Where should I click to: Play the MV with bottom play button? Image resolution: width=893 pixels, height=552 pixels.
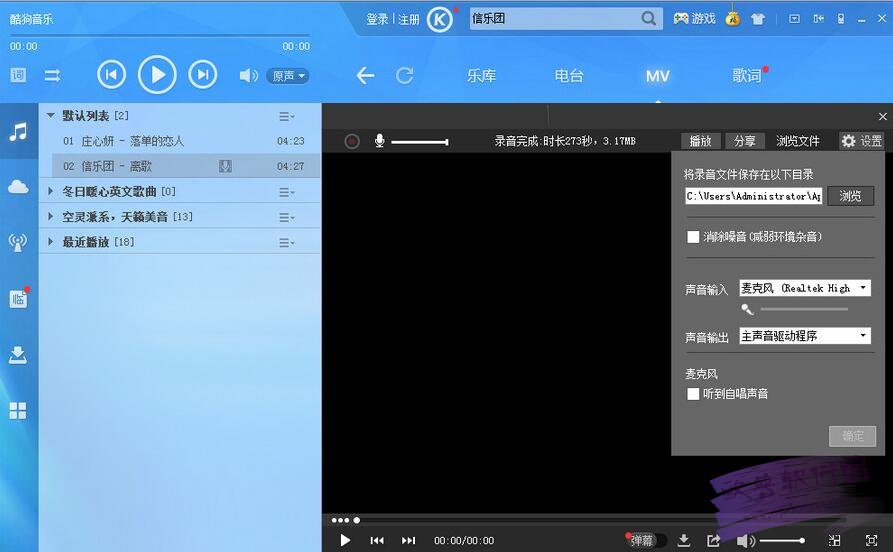tap(345, 540)
